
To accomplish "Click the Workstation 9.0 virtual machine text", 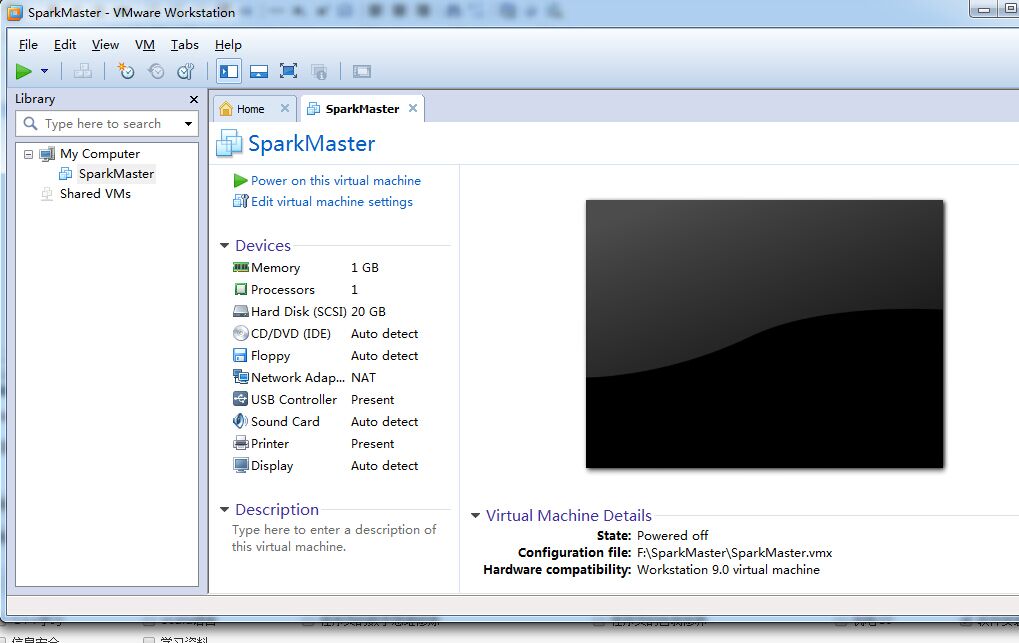I will pos(728,570).
